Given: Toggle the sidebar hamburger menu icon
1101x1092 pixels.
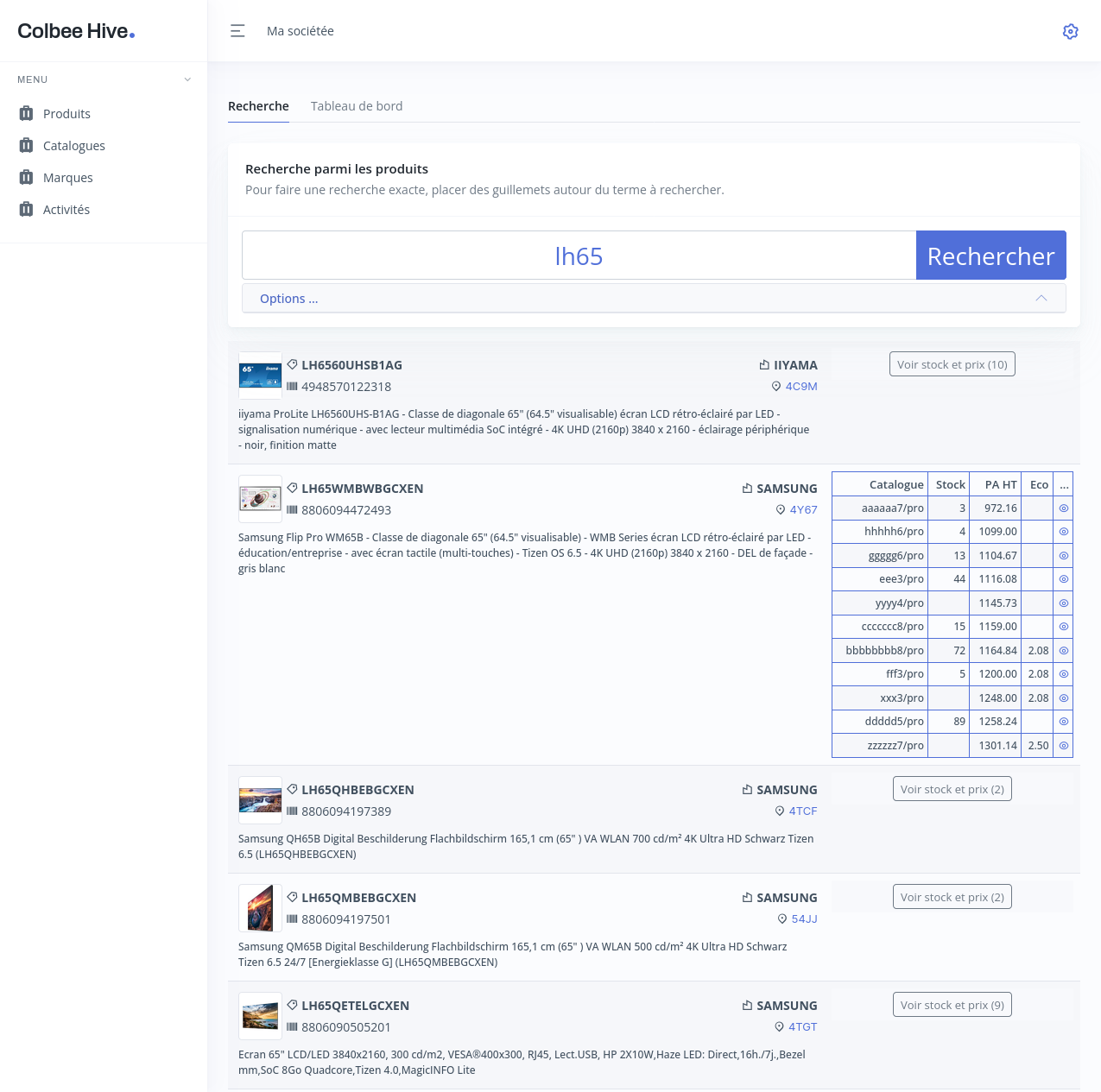Looking at the screenshot, I should coord(237,31).
